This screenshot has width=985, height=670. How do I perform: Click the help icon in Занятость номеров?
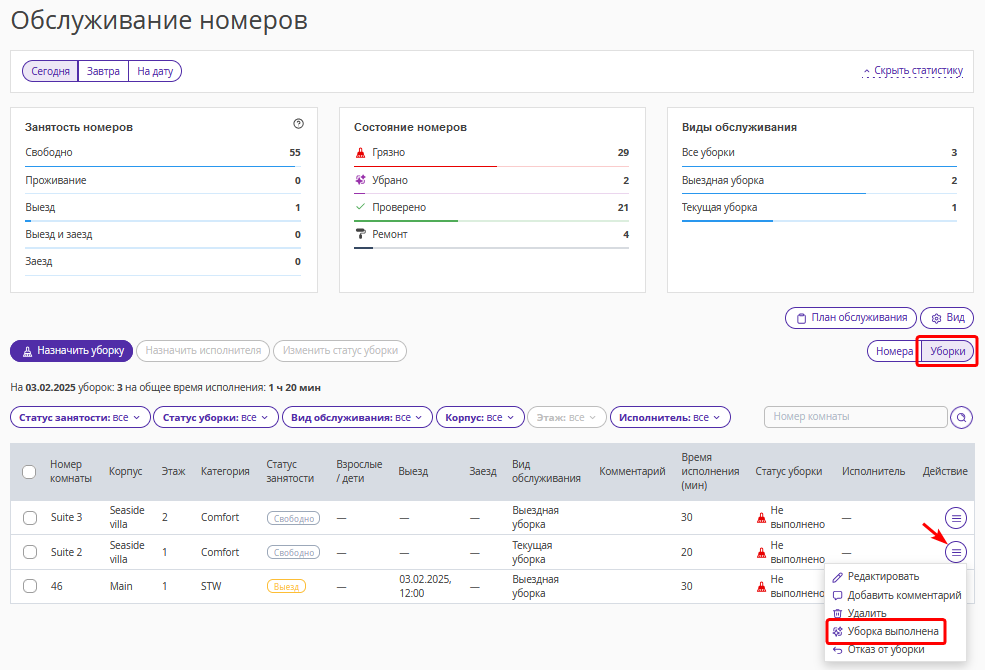click(x=298, y=124)
